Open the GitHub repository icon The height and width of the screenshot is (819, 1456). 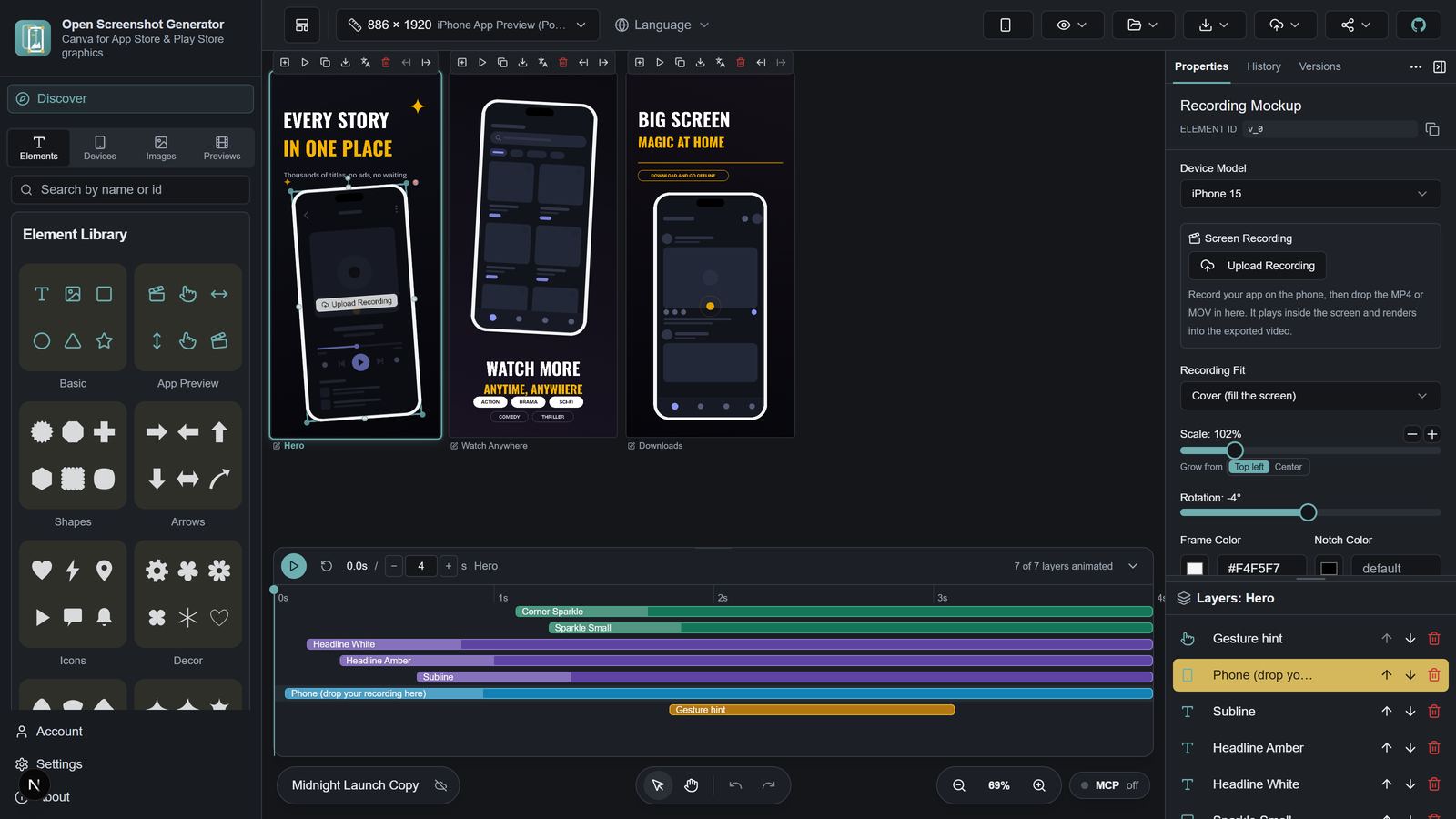tap(1419, 25)
